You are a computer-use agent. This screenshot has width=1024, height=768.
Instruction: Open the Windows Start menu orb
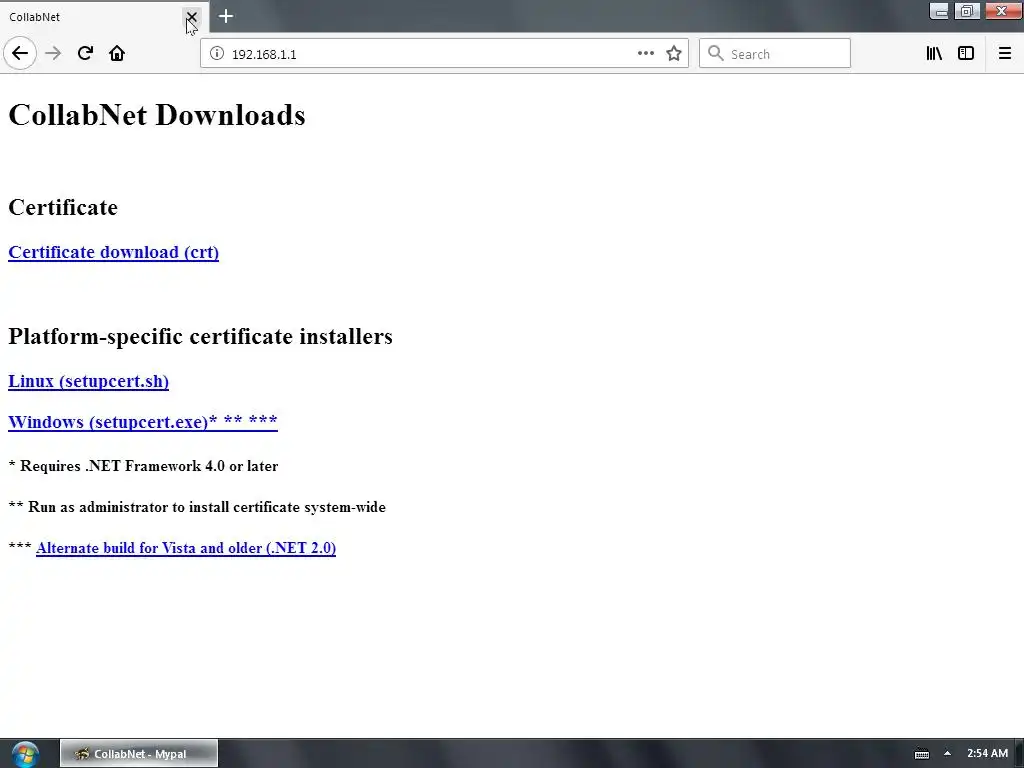point(25,754)
